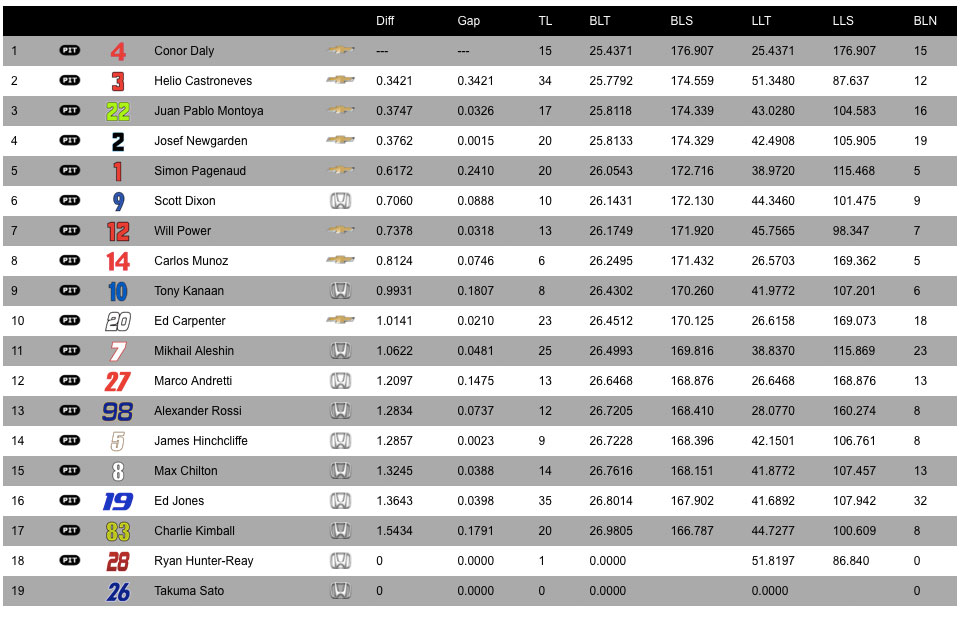Viewport: 960px width, 621px height.
Task: Select car number 98 for Alexander Rossi
Action: (x=118, y=411)
